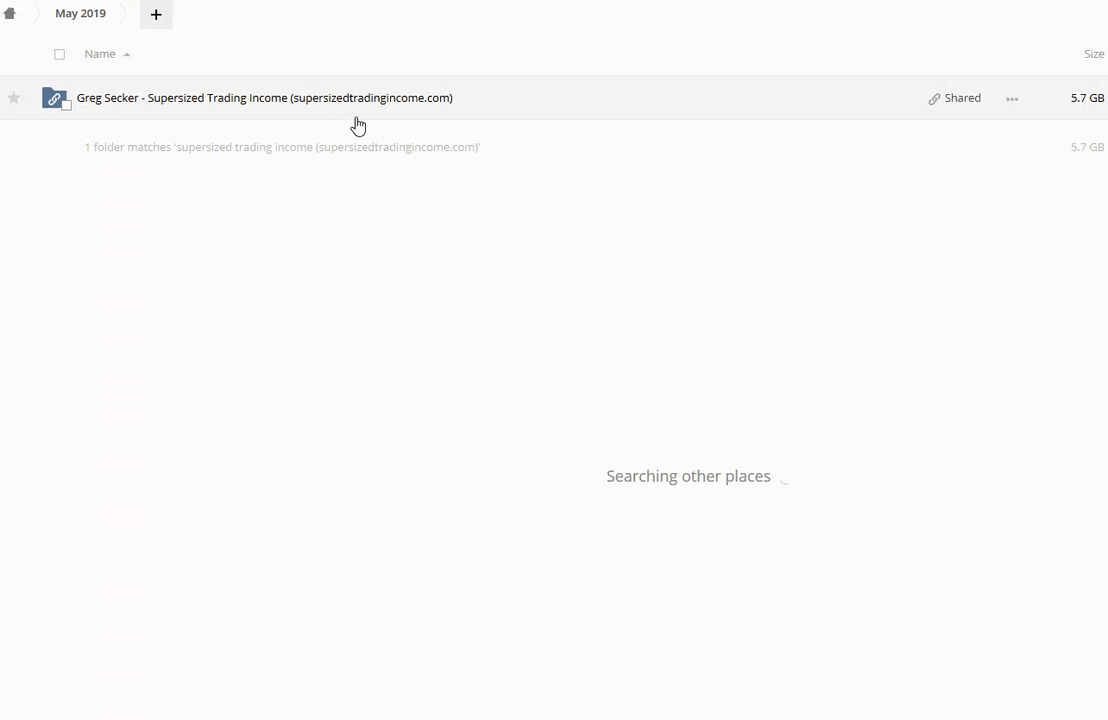This screenshot has height=720, width=1108.
Task: Click the loading spinner after Searching text
Action: coord(784,478)
